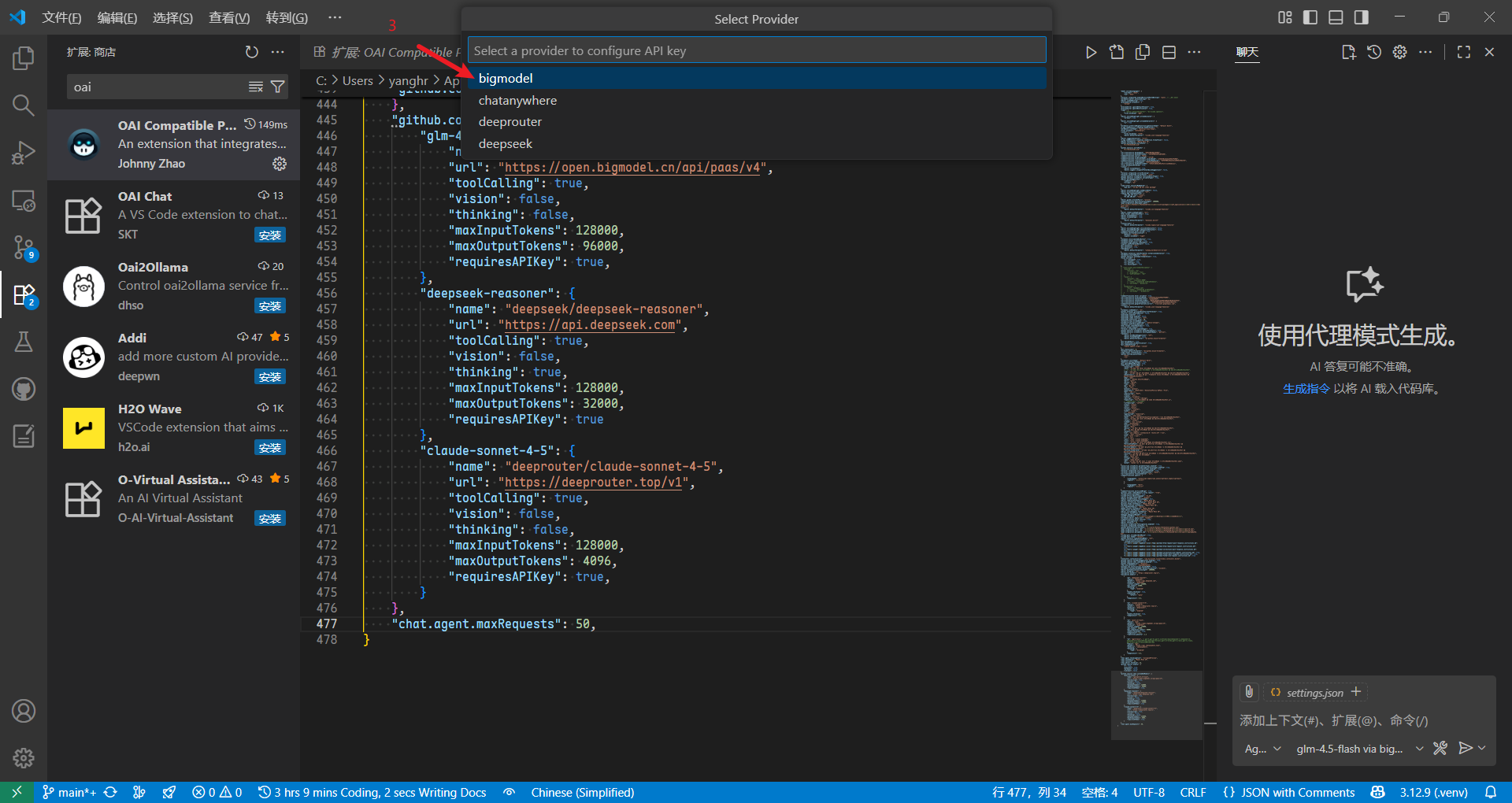Screen dimensions: 1512x803
Task: Send the chat message
Action: pos(1465,748)
